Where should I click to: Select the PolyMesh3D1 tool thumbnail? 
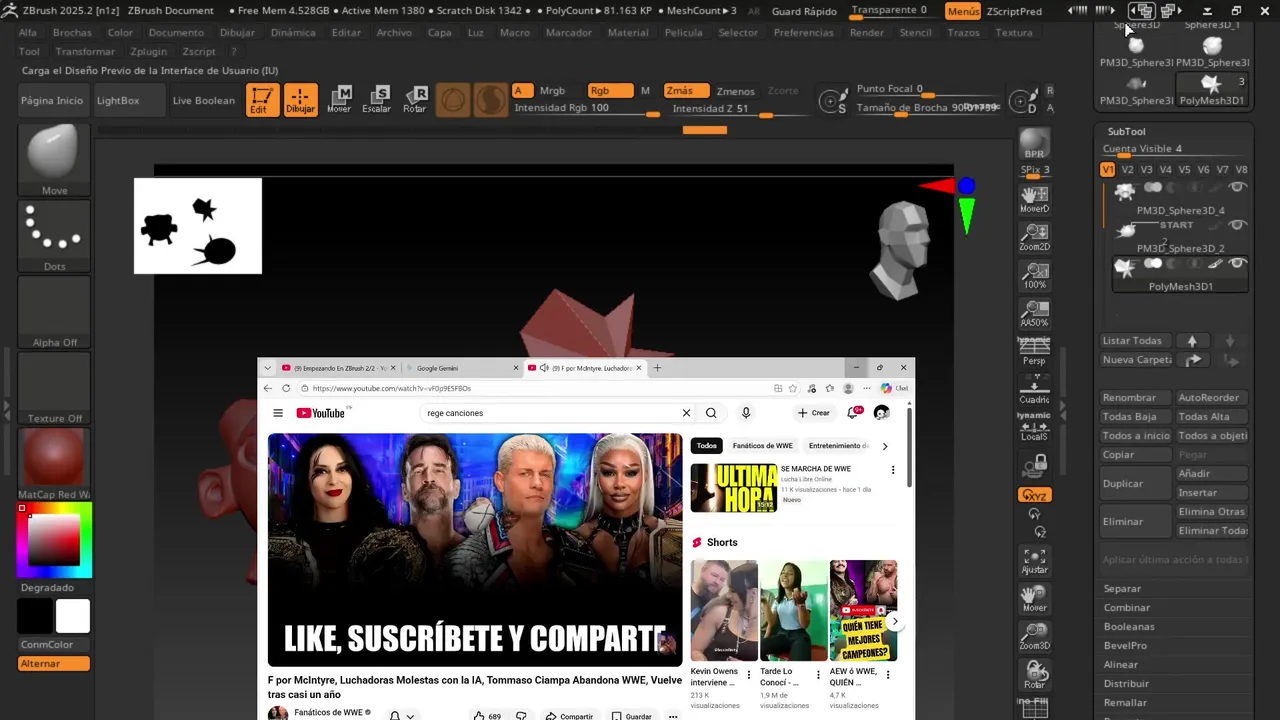coord(1212,89)
